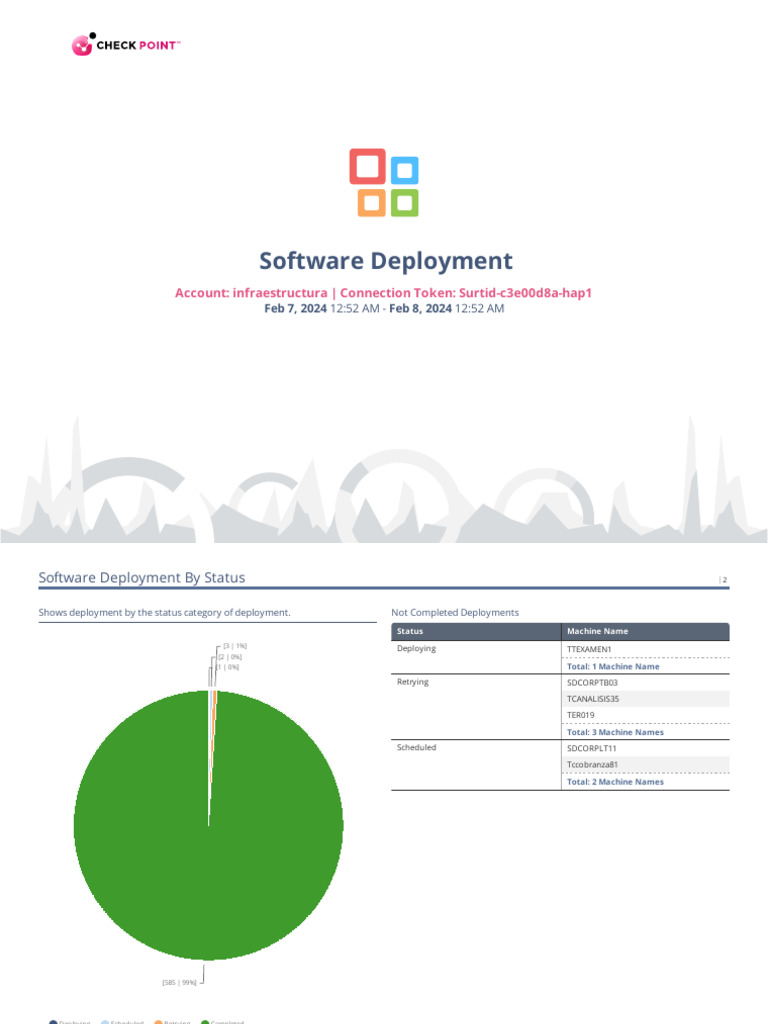Click the '[2 | 0%]' pie label
The image size is (768, 1024).
(x=230, y=657)
